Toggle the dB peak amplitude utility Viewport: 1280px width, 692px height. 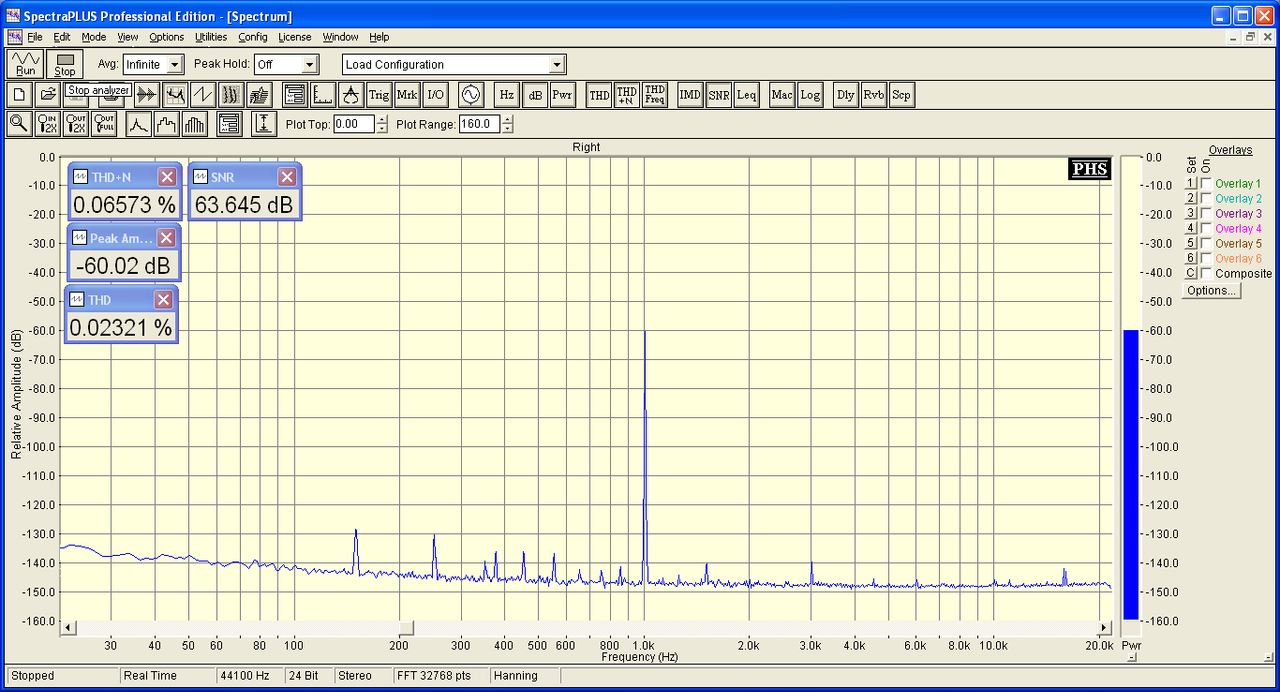pos(535,95)
